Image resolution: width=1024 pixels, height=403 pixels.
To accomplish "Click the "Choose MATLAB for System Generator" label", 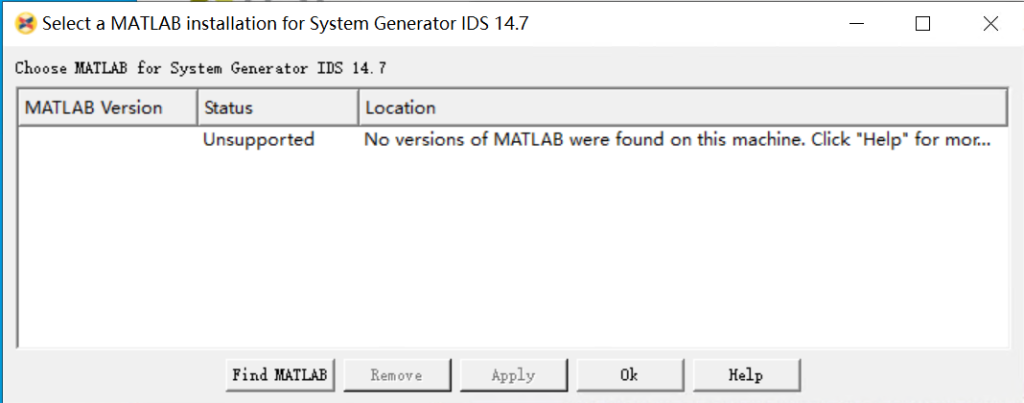I will pos(201,69).
